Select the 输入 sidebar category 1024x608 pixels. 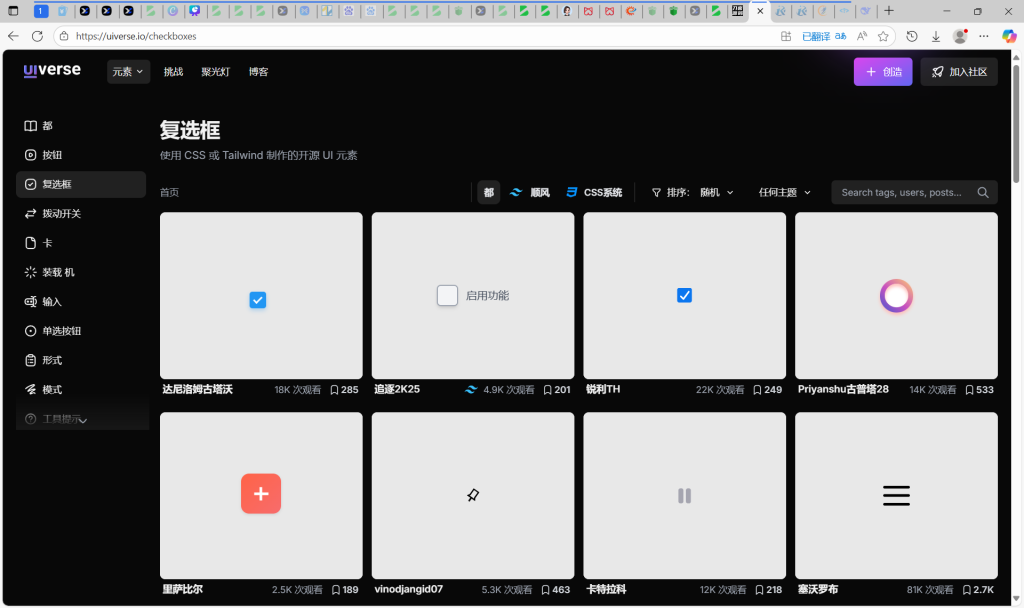pyautogui.click(x=48, y=301)
